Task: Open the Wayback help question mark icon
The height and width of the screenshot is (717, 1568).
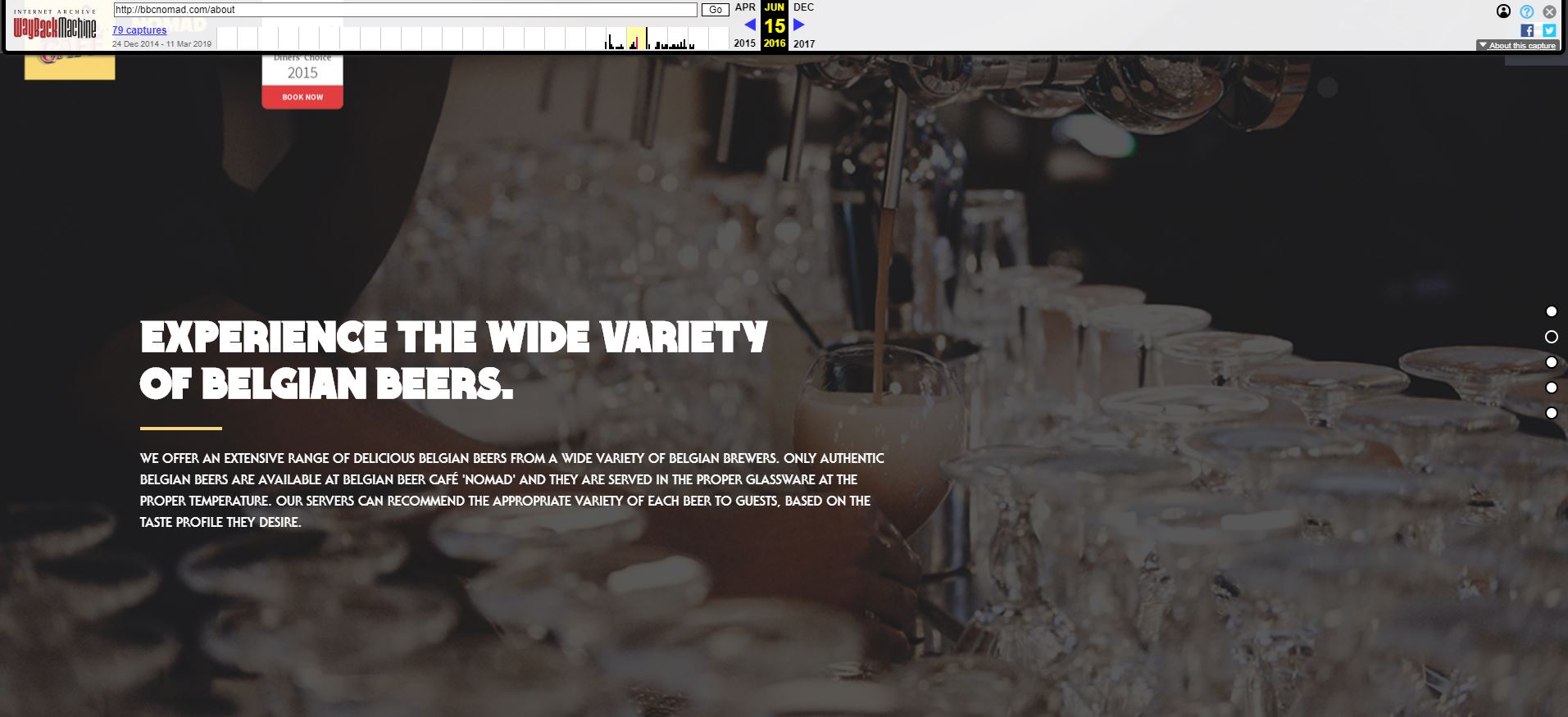Action: (1526, 11)
